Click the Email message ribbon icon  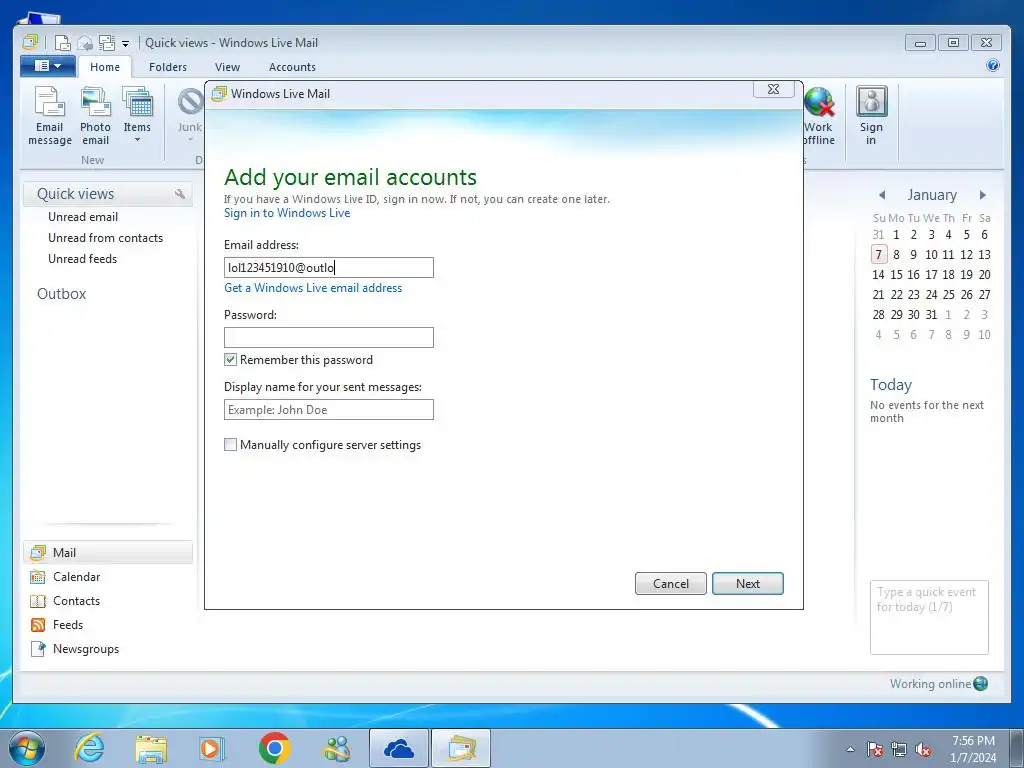[x=50, y=116]
